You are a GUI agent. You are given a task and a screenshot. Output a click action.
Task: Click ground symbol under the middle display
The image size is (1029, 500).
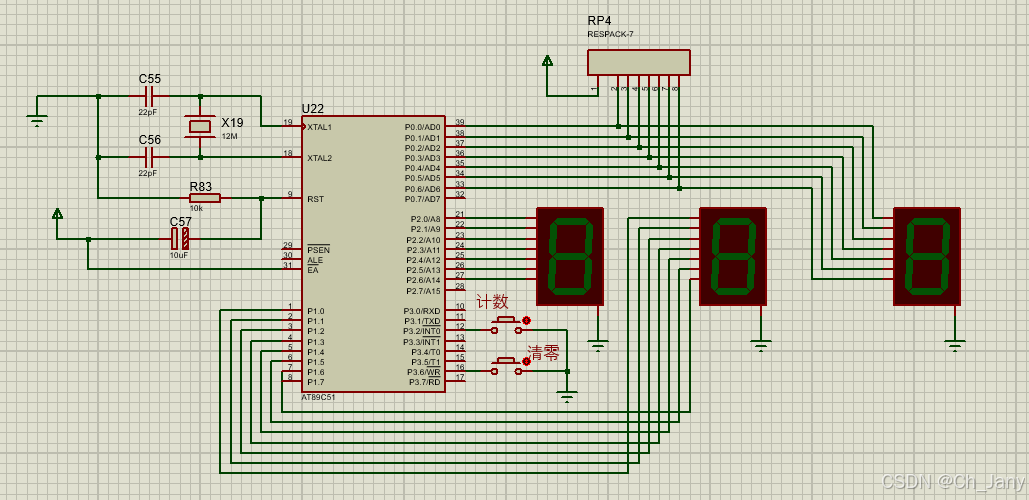(761, 346)
